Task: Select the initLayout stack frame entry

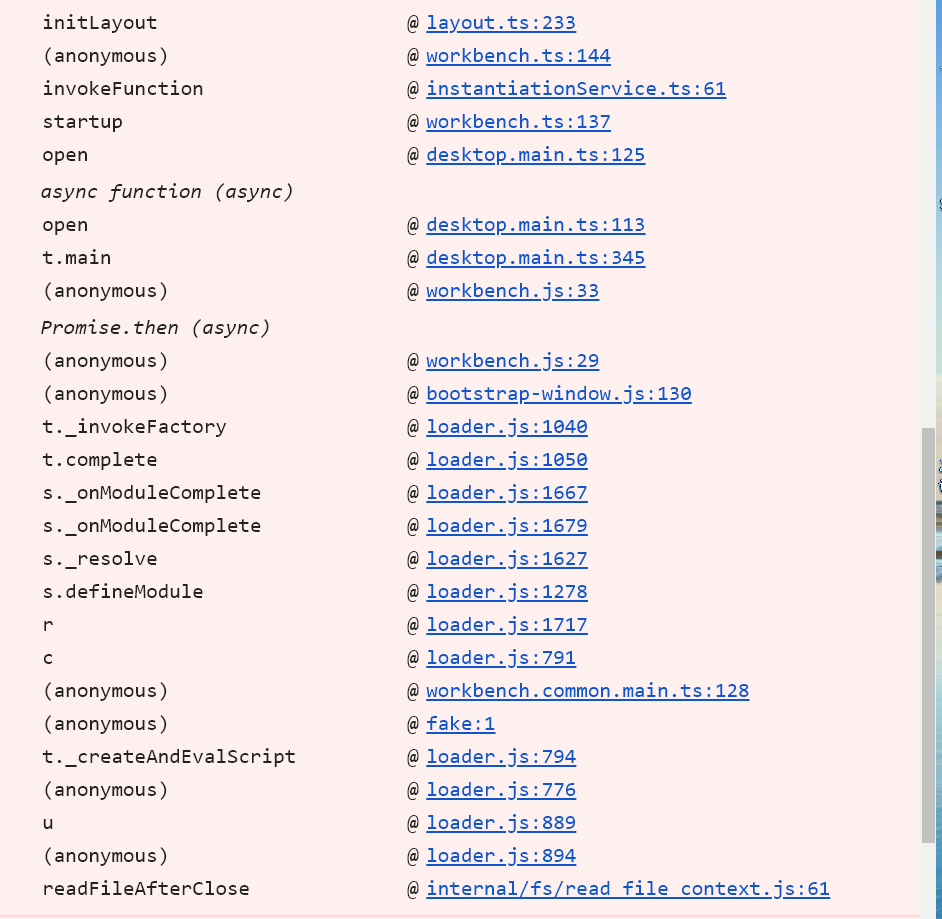Action: click(x=99, y=22)
